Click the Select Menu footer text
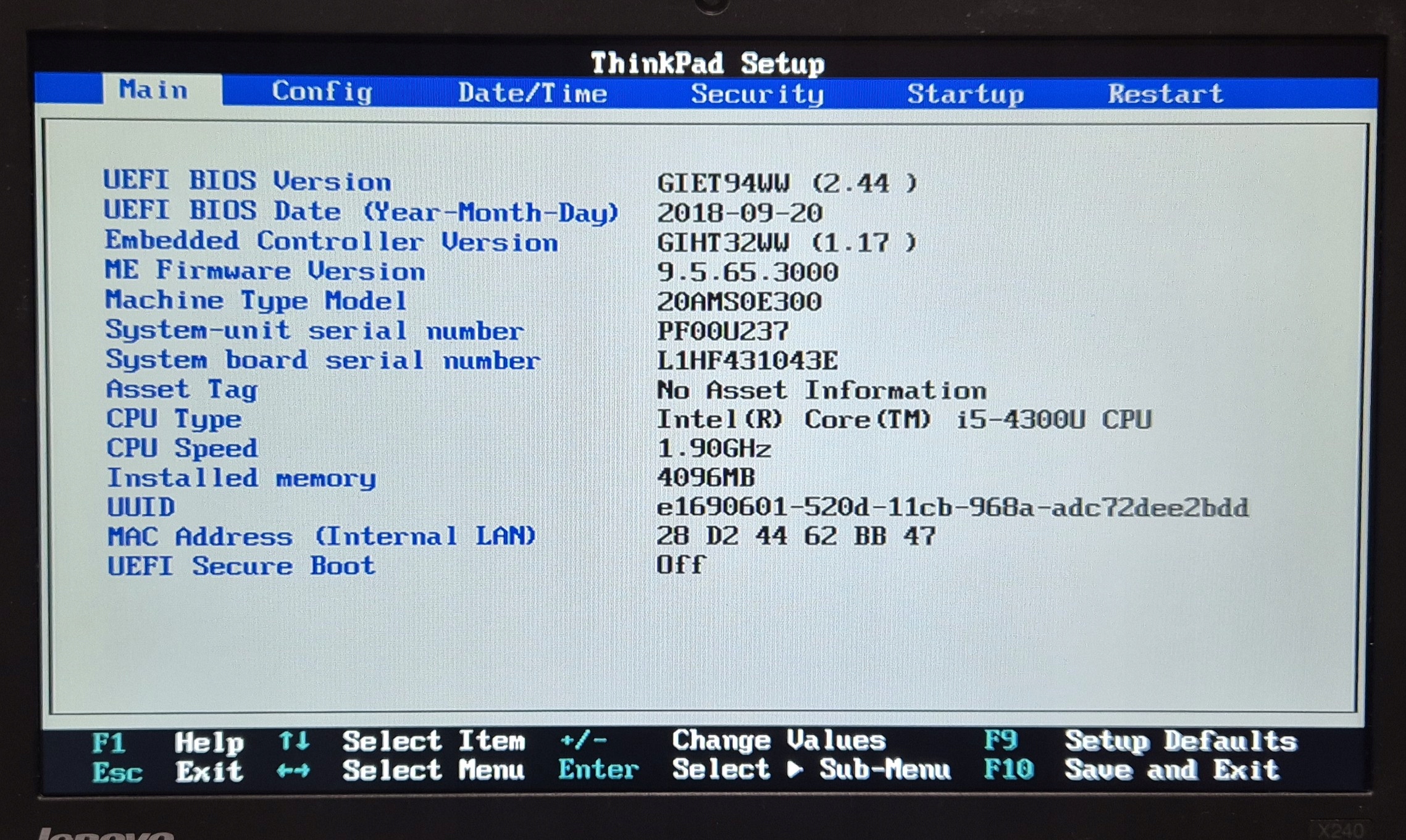This screenshot has width=1406, height=840. pos(433,770)
